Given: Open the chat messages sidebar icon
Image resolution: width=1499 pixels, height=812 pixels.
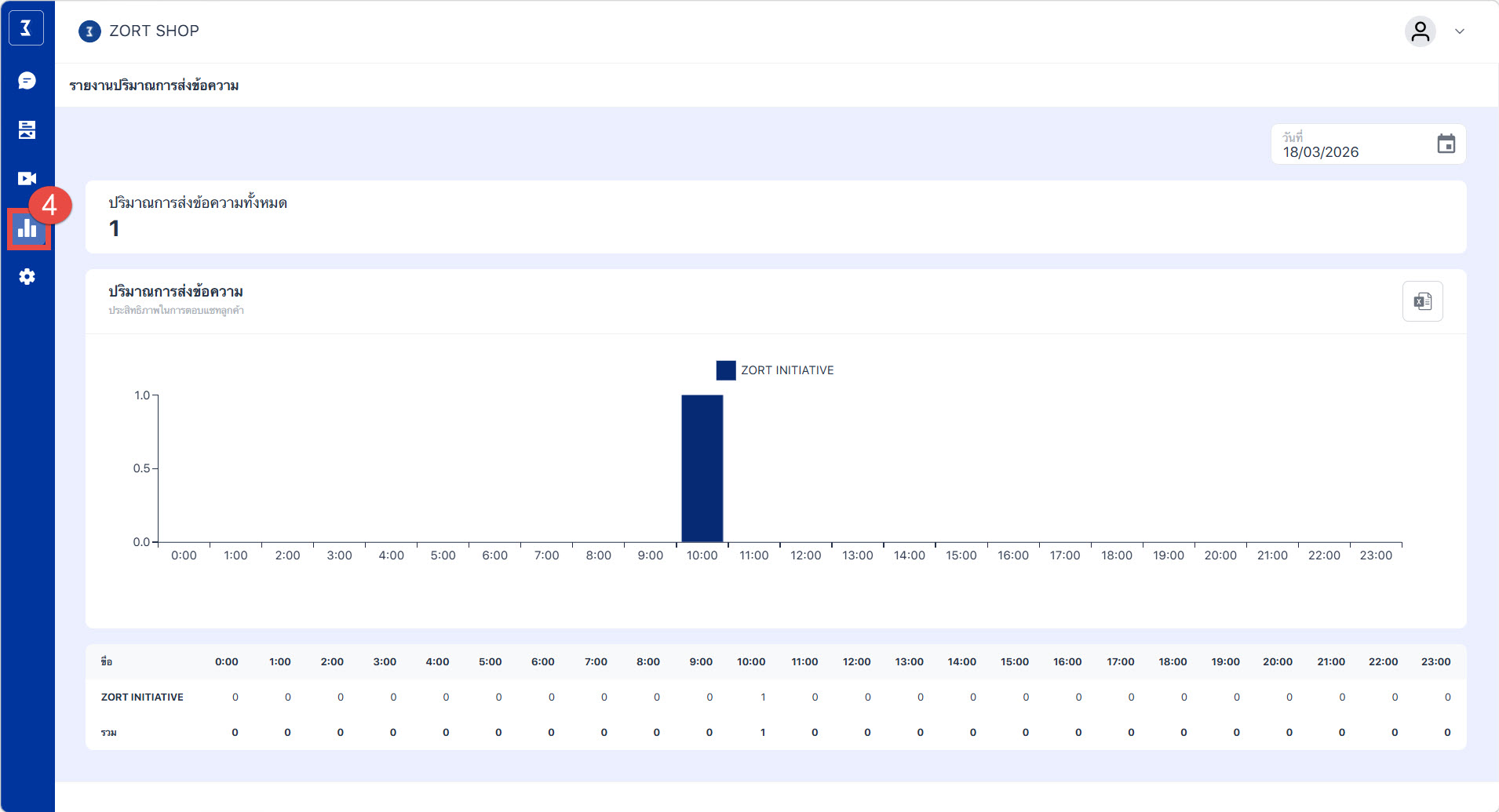Looking at the screenshot, I should click(x=27, y=81).
